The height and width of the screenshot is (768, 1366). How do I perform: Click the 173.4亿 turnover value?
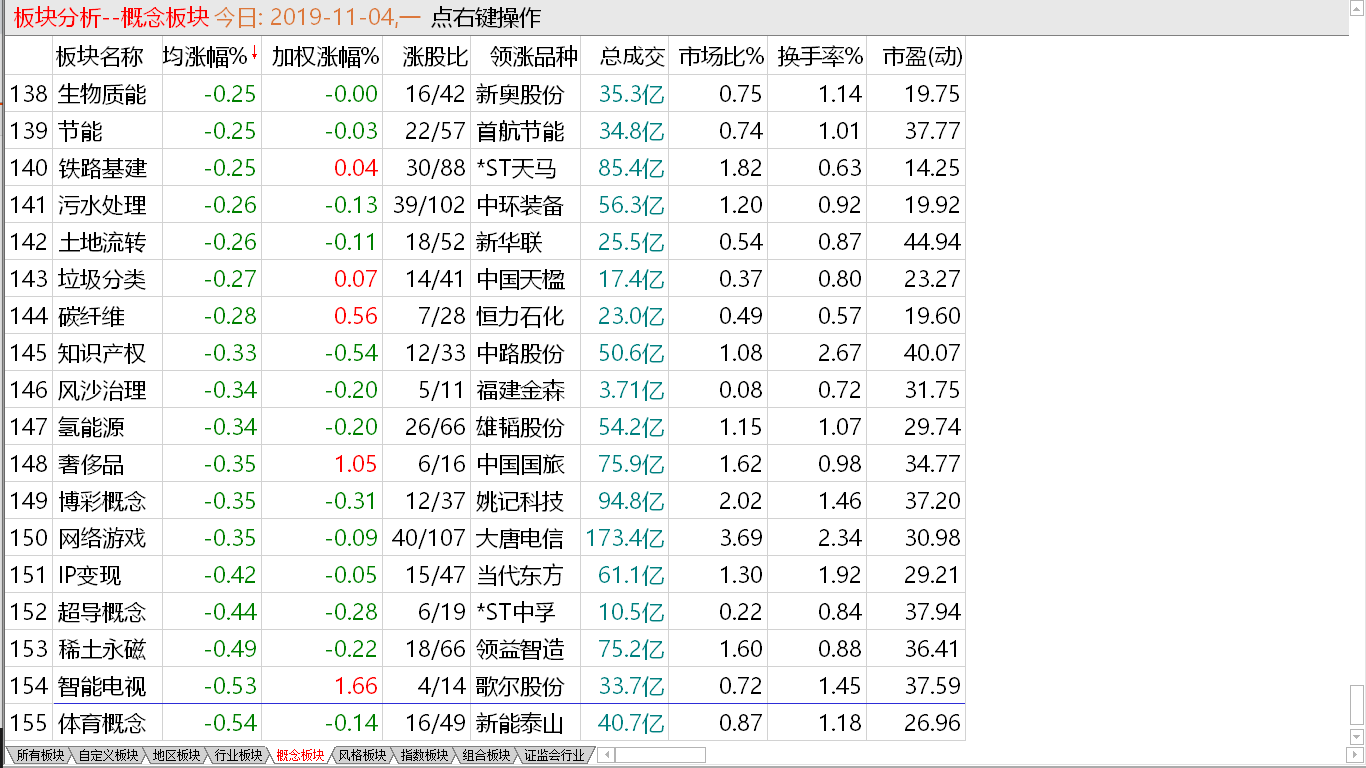[626, 538]
